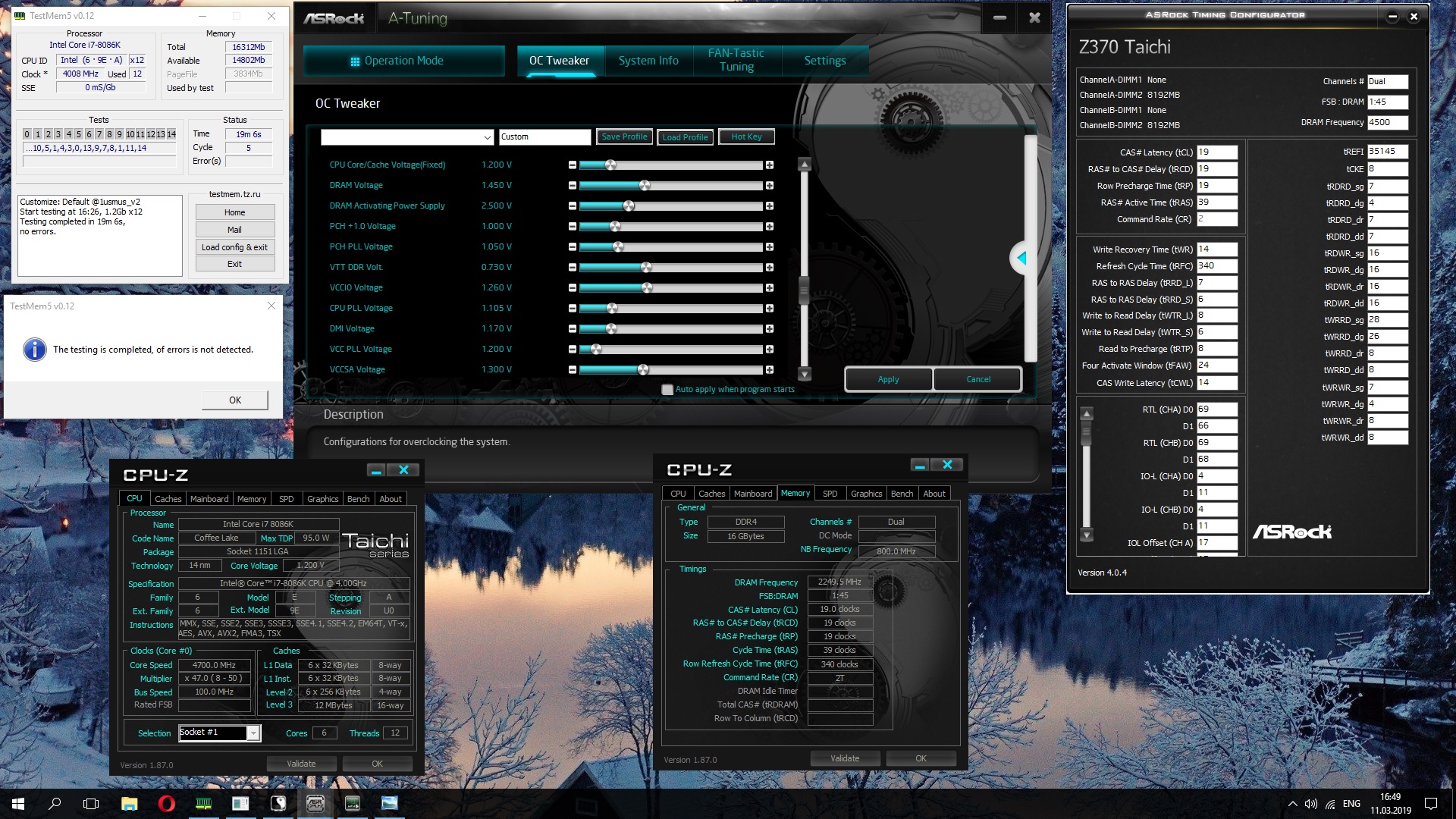Toggle test number 3 box in TestMem5
This screenshot has width=1456, height=819.
[58, 134]
